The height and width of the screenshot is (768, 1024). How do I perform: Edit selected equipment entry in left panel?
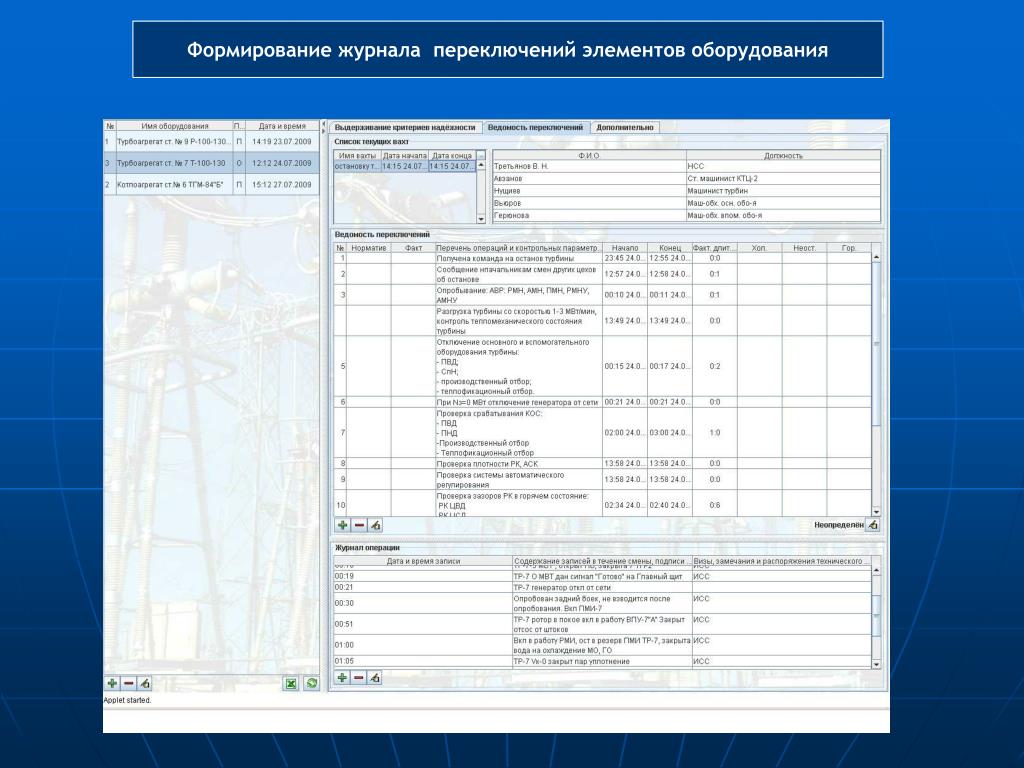[x=145, y=683]
